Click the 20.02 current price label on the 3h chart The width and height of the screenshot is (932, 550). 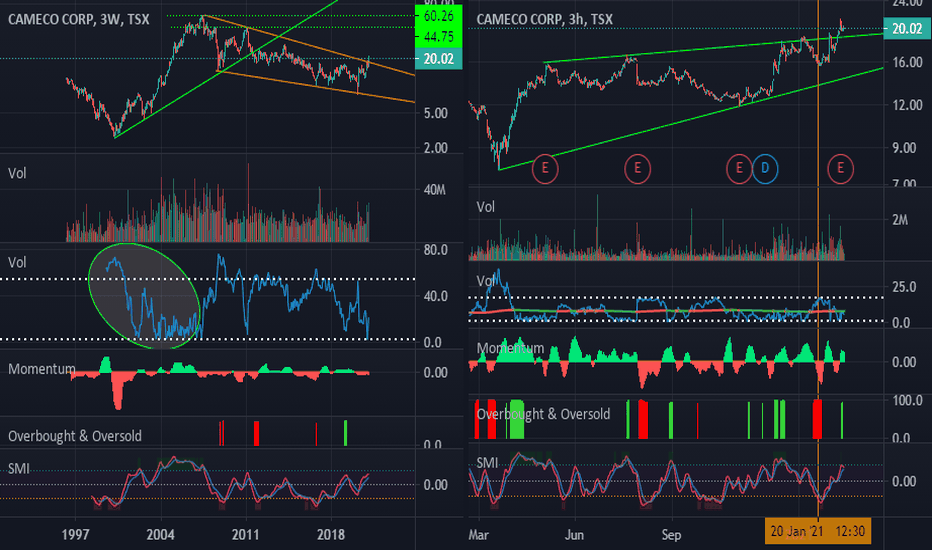pos(907,28)
